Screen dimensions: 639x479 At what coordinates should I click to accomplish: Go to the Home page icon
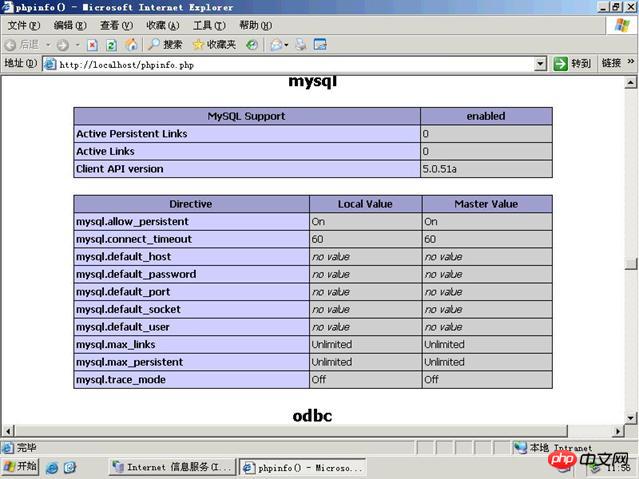(x=131, y=44)
